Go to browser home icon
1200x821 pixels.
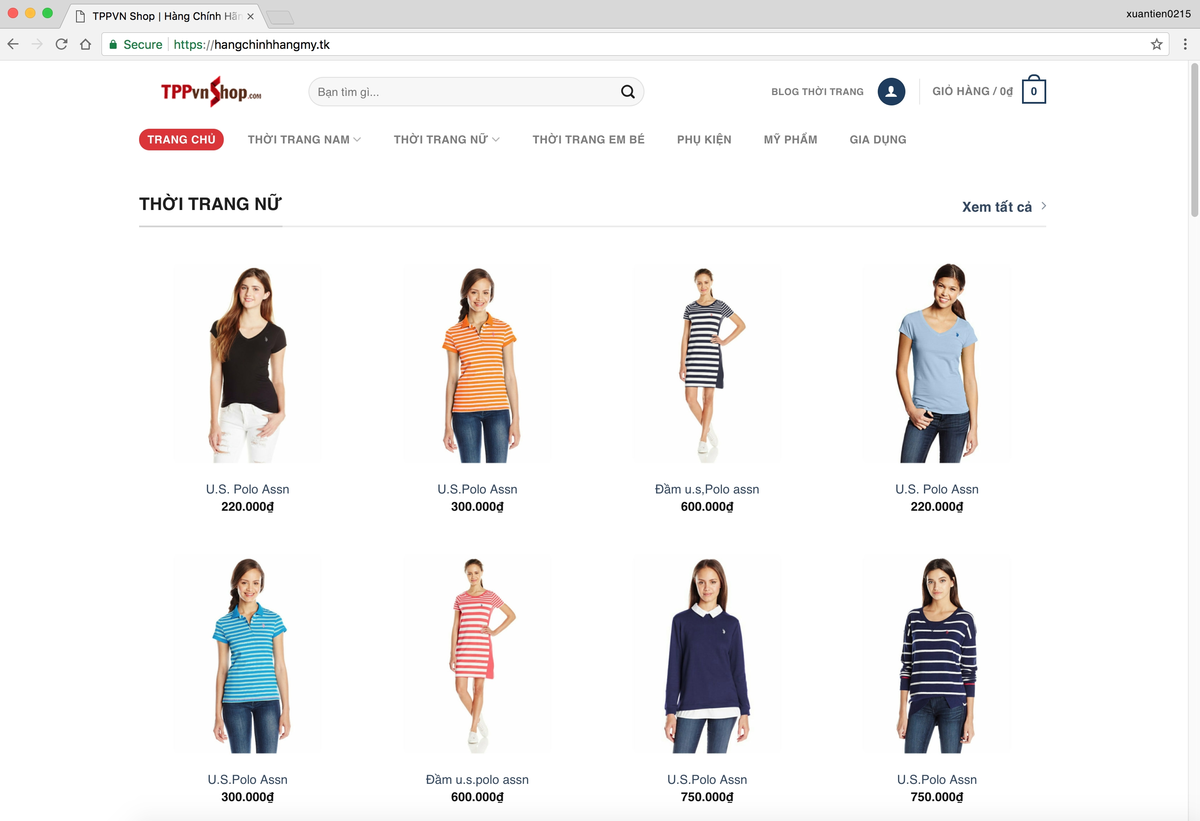[x=86, y=44]
